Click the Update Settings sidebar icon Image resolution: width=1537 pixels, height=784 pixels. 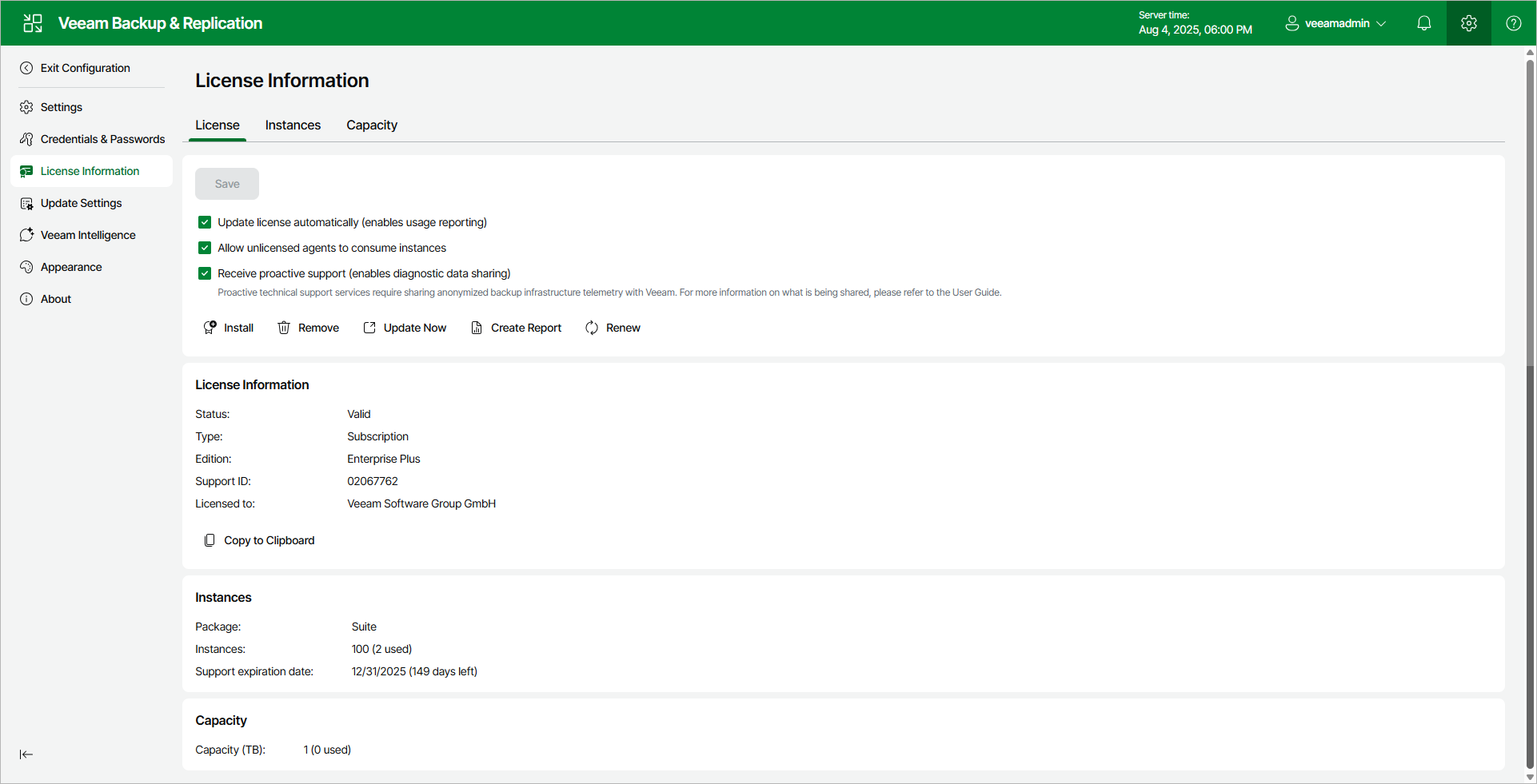[x=26, y=203]
